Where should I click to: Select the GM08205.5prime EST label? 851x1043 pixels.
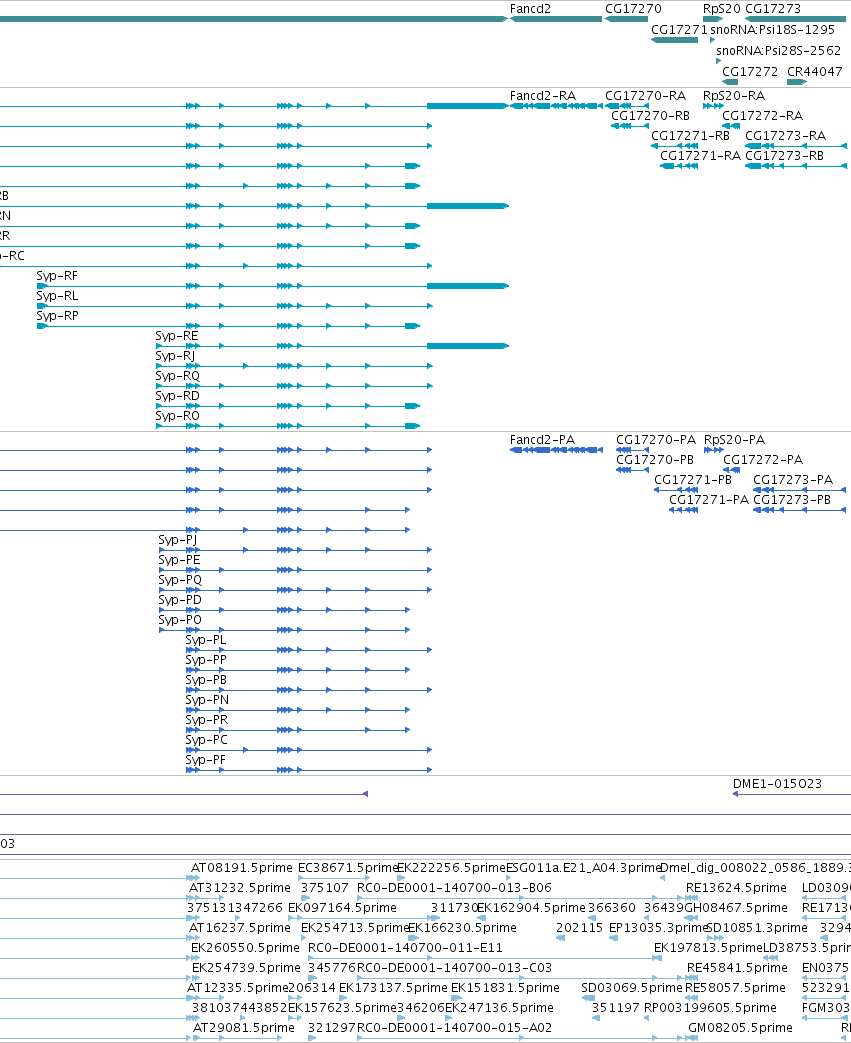740,1028
